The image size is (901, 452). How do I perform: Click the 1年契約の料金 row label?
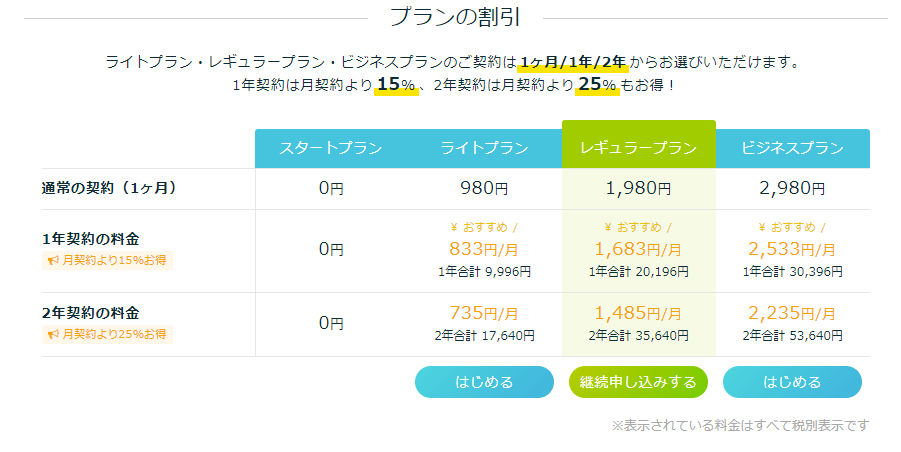coord(91,239)
